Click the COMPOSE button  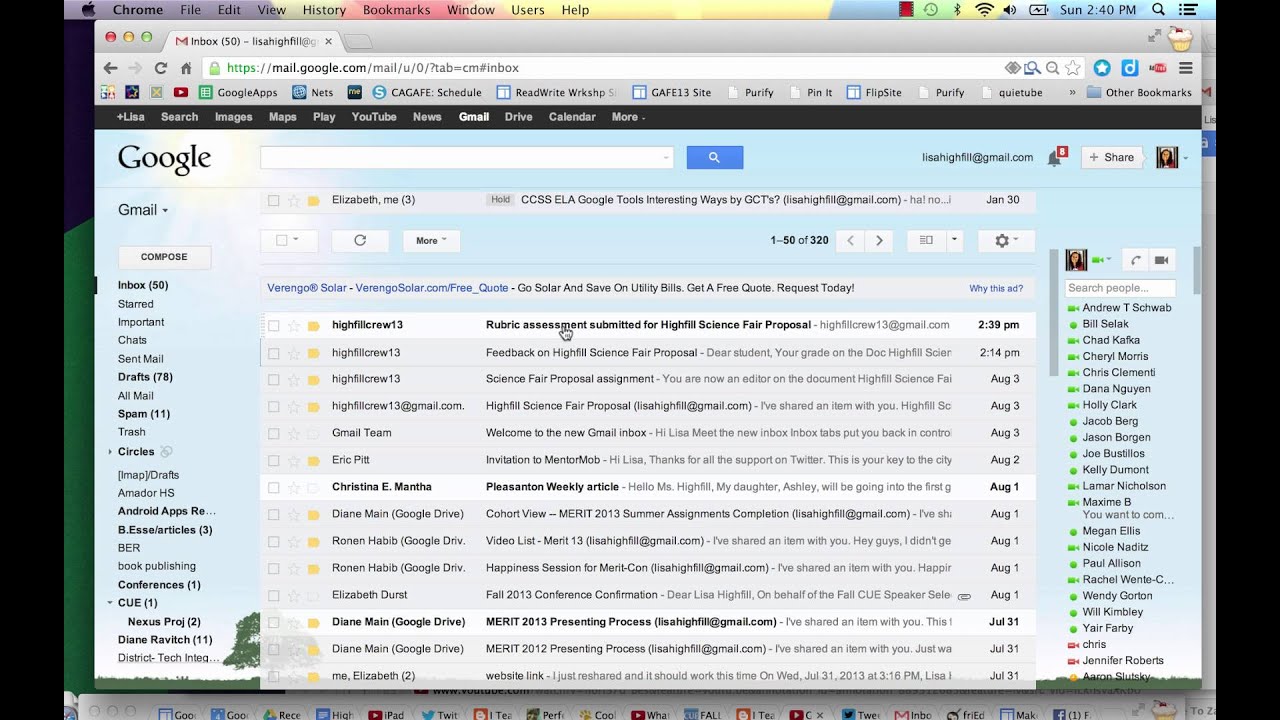pos(164,257)
